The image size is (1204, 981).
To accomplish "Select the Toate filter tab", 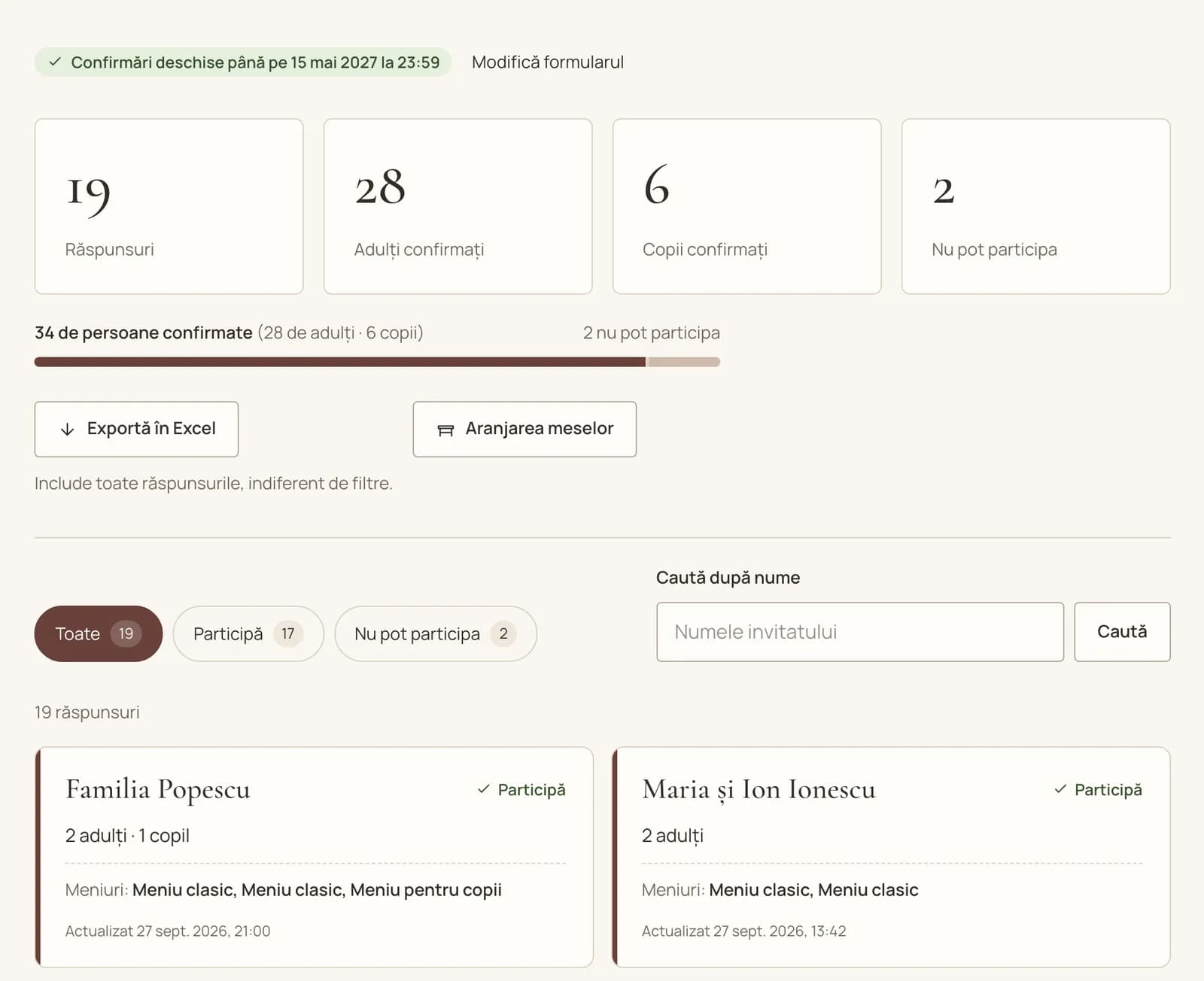I will [x=99, y=633].
